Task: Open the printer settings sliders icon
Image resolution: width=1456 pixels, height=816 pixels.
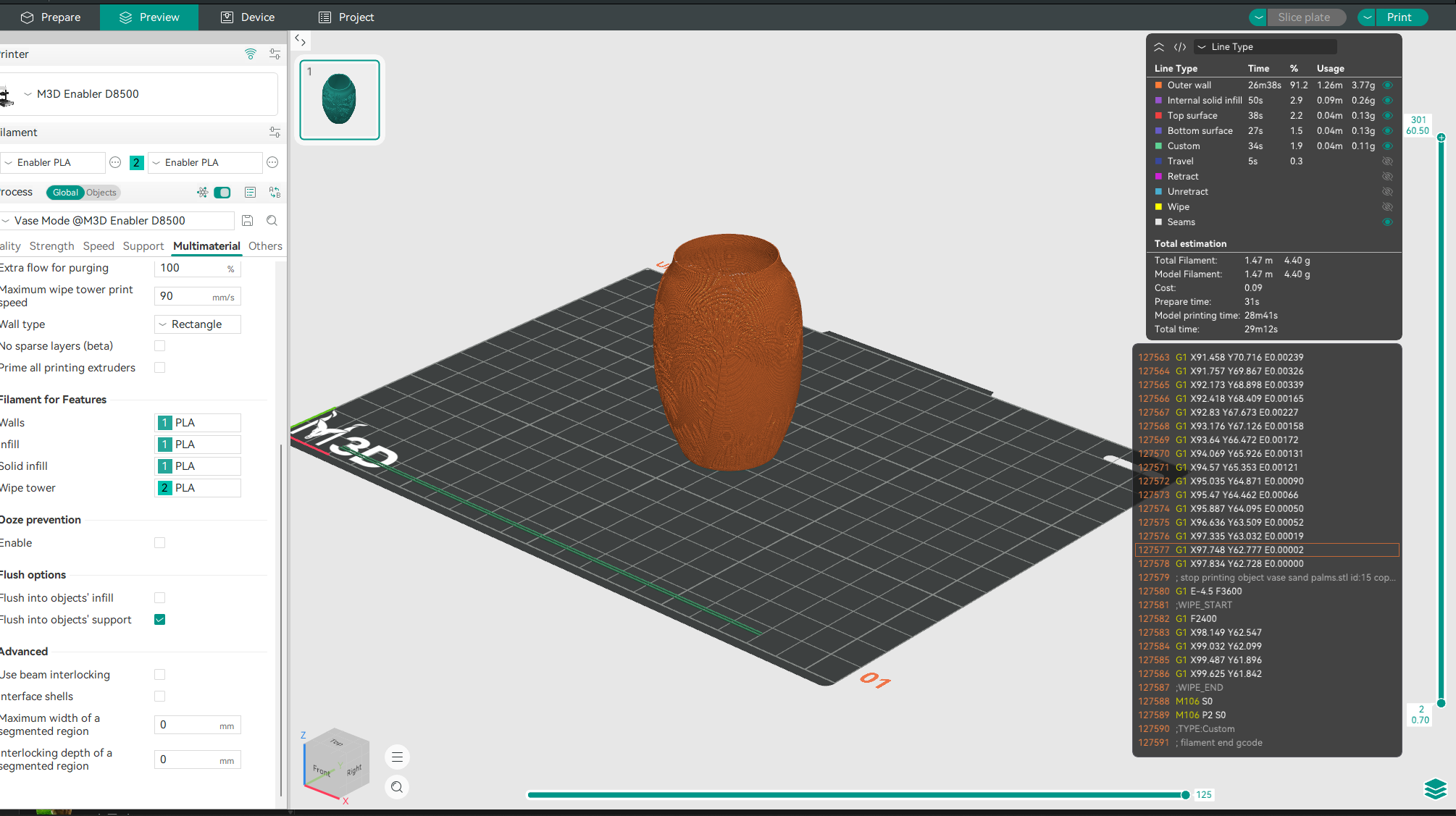Action: tap(275, 54)
